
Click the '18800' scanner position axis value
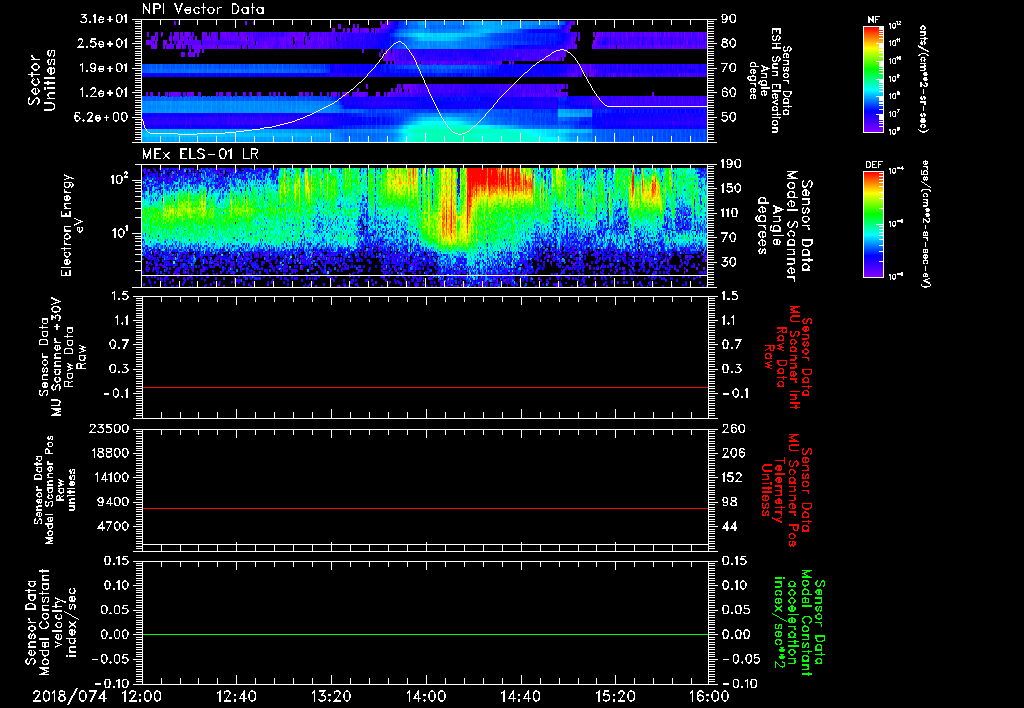[108, 453]
